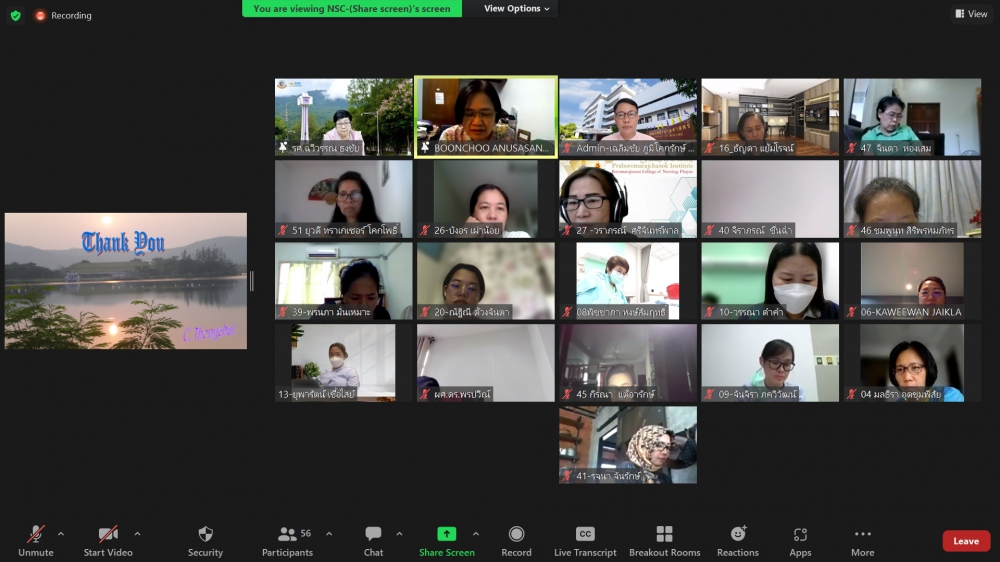Click the shared screen Thank You slide

coord(126,281)
